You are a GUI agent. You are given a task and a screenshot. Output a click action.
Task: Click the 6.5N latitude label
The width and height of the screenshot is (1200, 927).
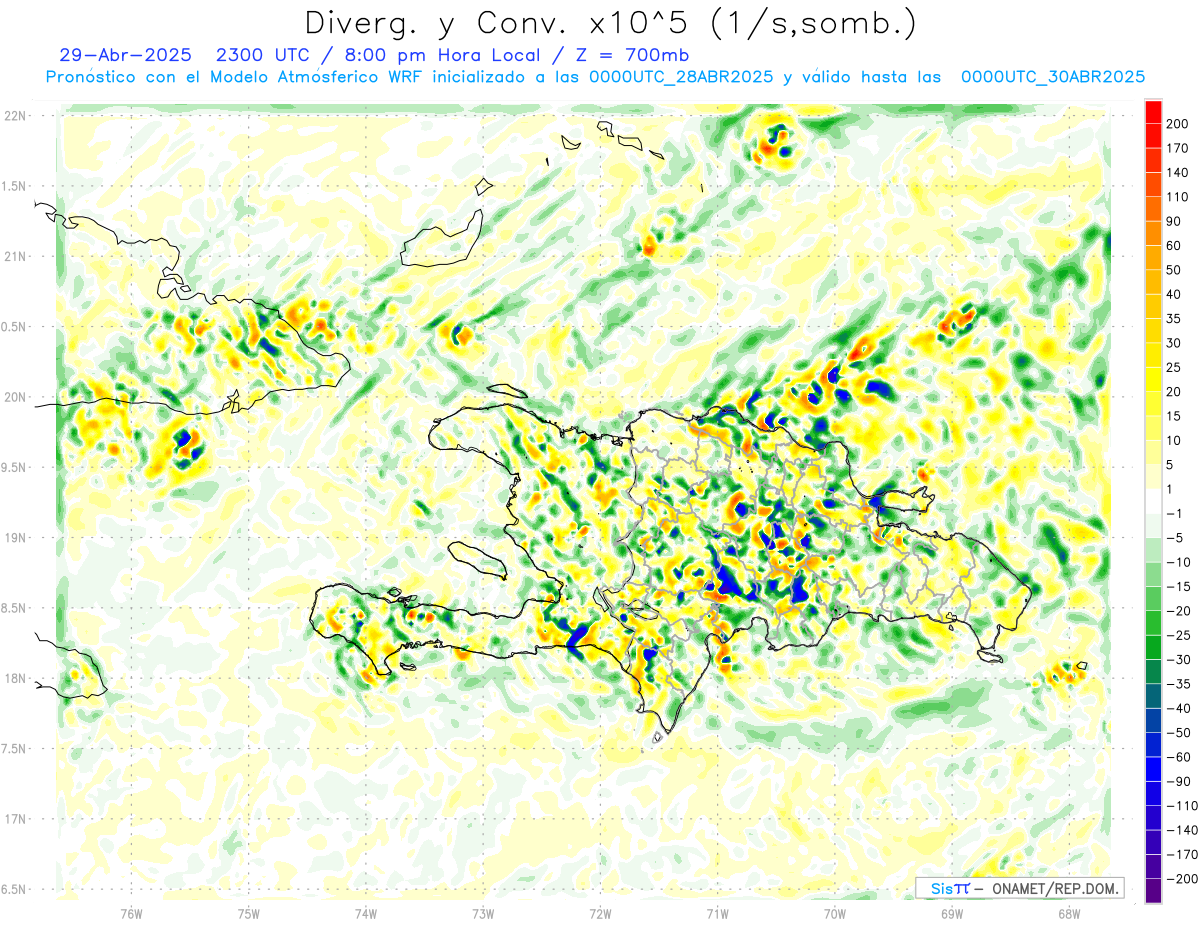[15, 889]
